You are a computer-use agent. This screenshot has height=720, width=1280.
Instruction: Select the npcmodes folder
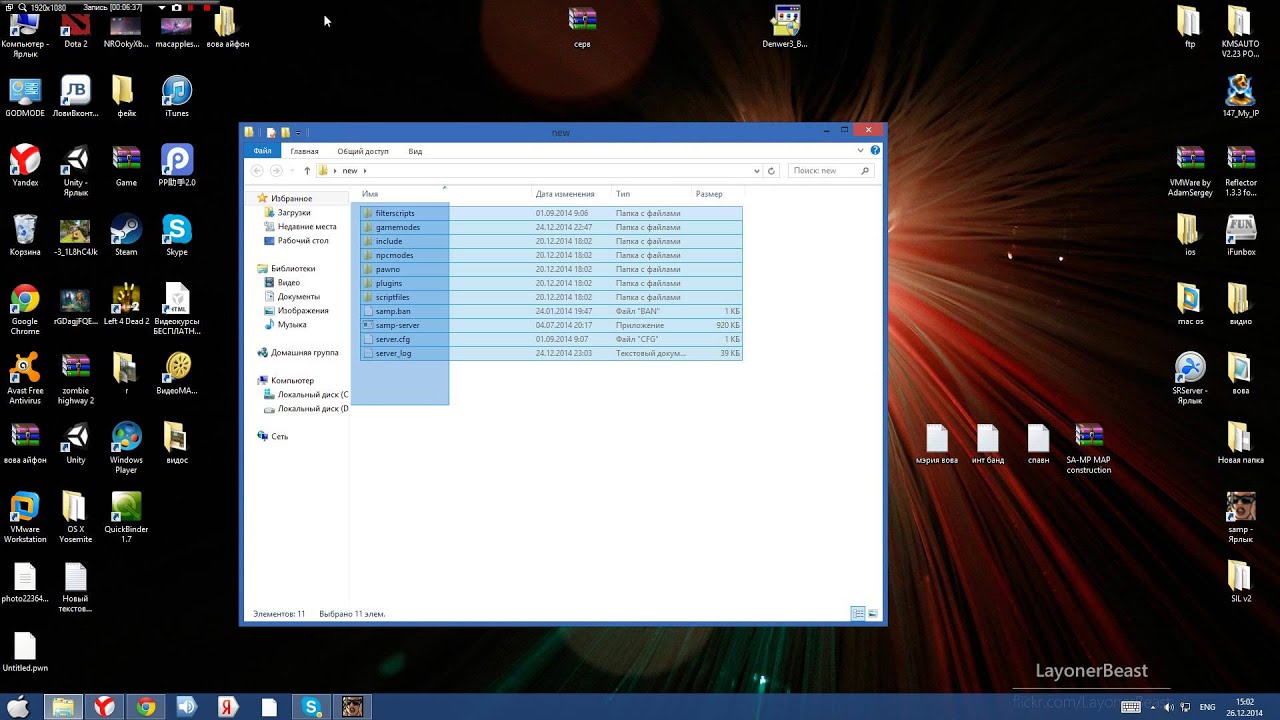[551, 255]
